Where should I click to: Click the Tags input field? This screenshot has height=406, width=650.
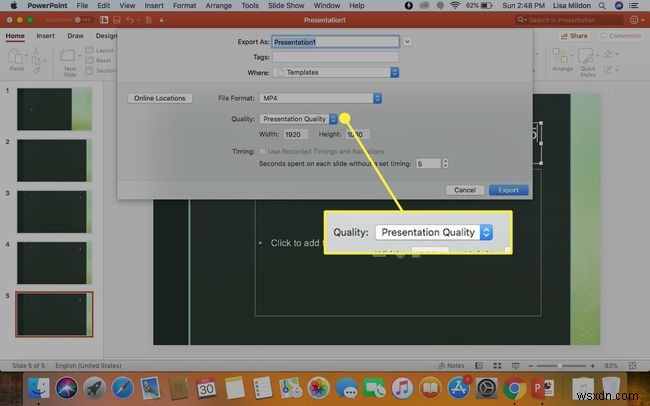(336, 57)
